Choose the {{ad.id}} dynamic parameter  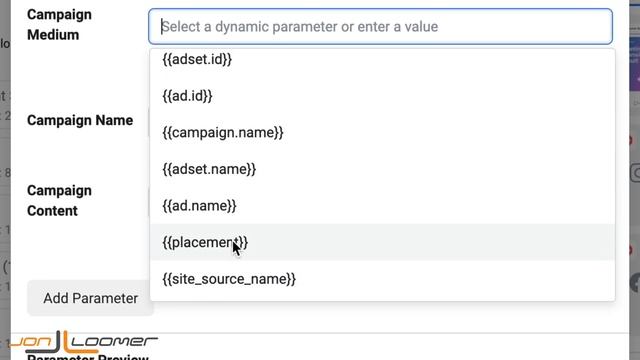coord(382,96)
